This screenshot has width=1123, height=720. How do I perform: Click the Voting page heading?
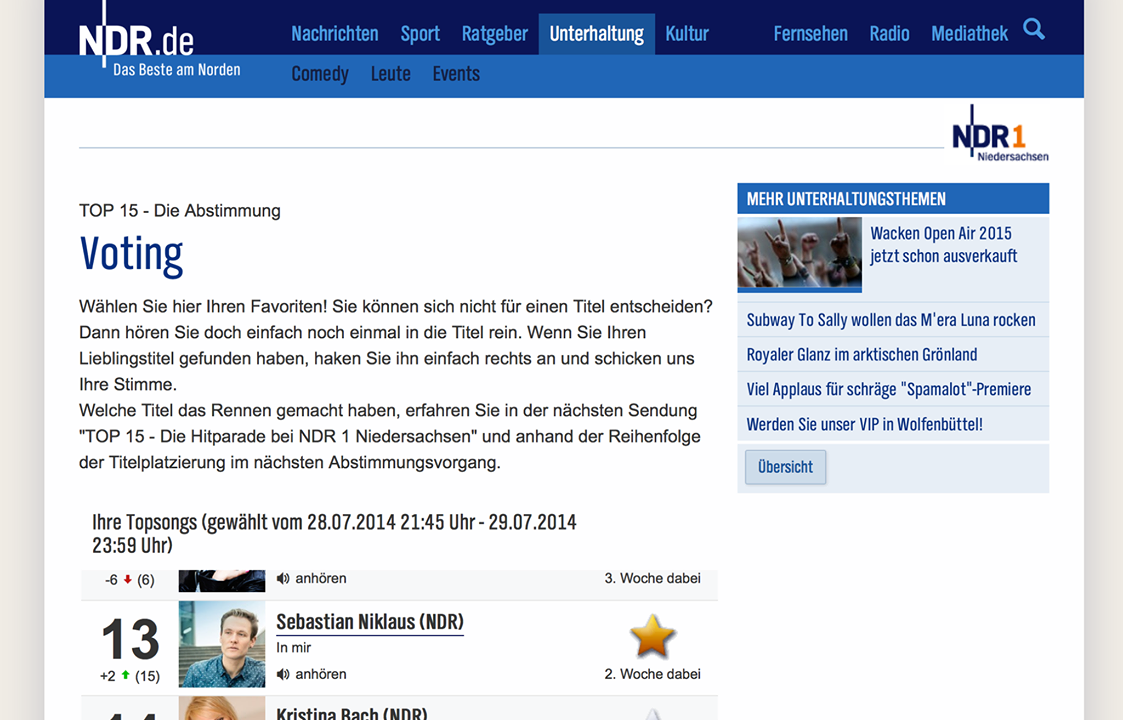point(131,254)
